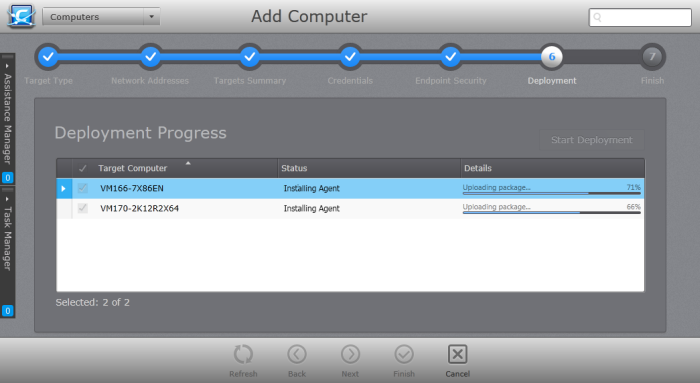
Task: Go to Credentials step circle
Action: (350, 57)
